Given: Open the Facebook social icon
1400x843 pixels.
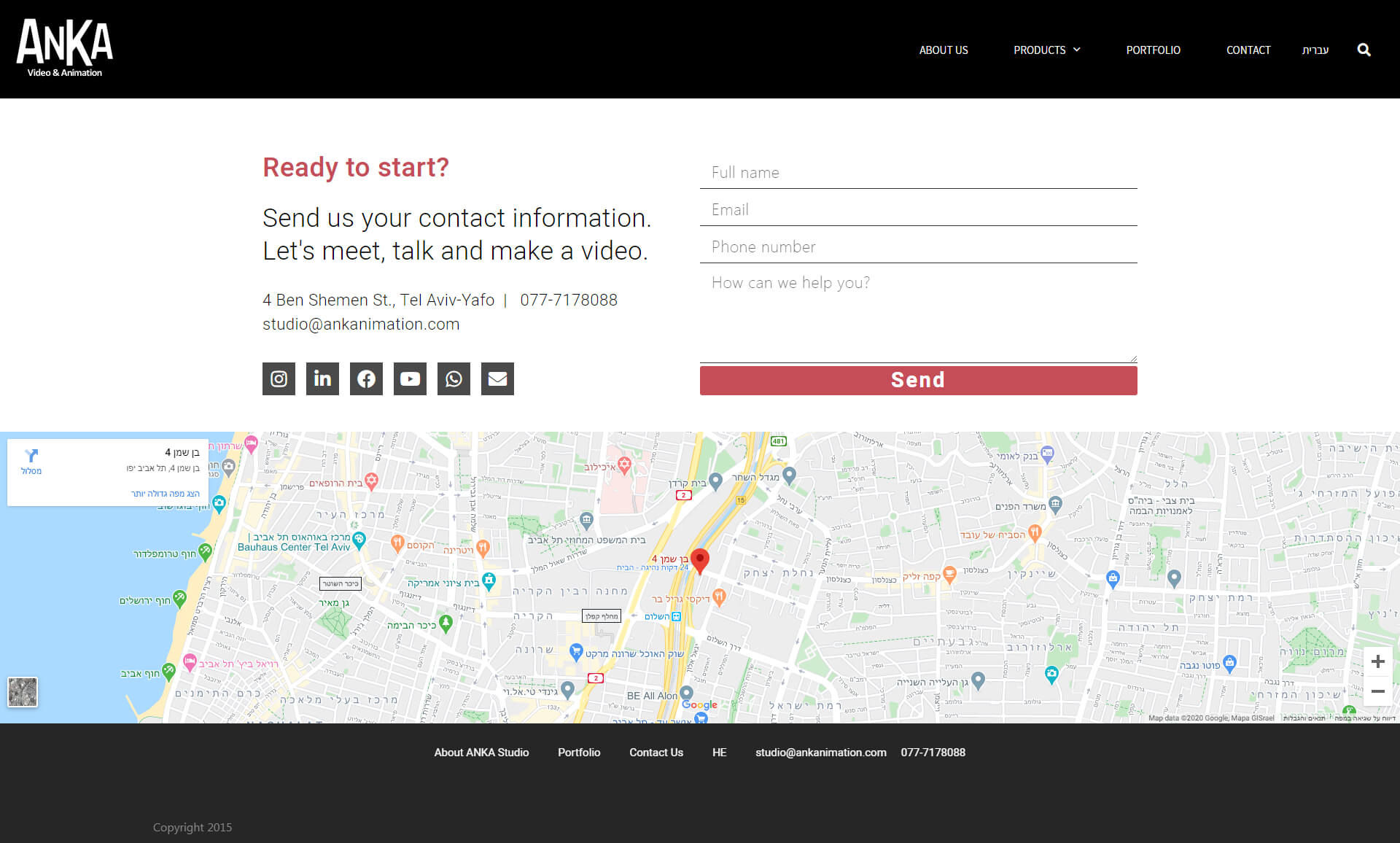Looking at the screenshot, I should pyautogui.click(x=366, y=378).
